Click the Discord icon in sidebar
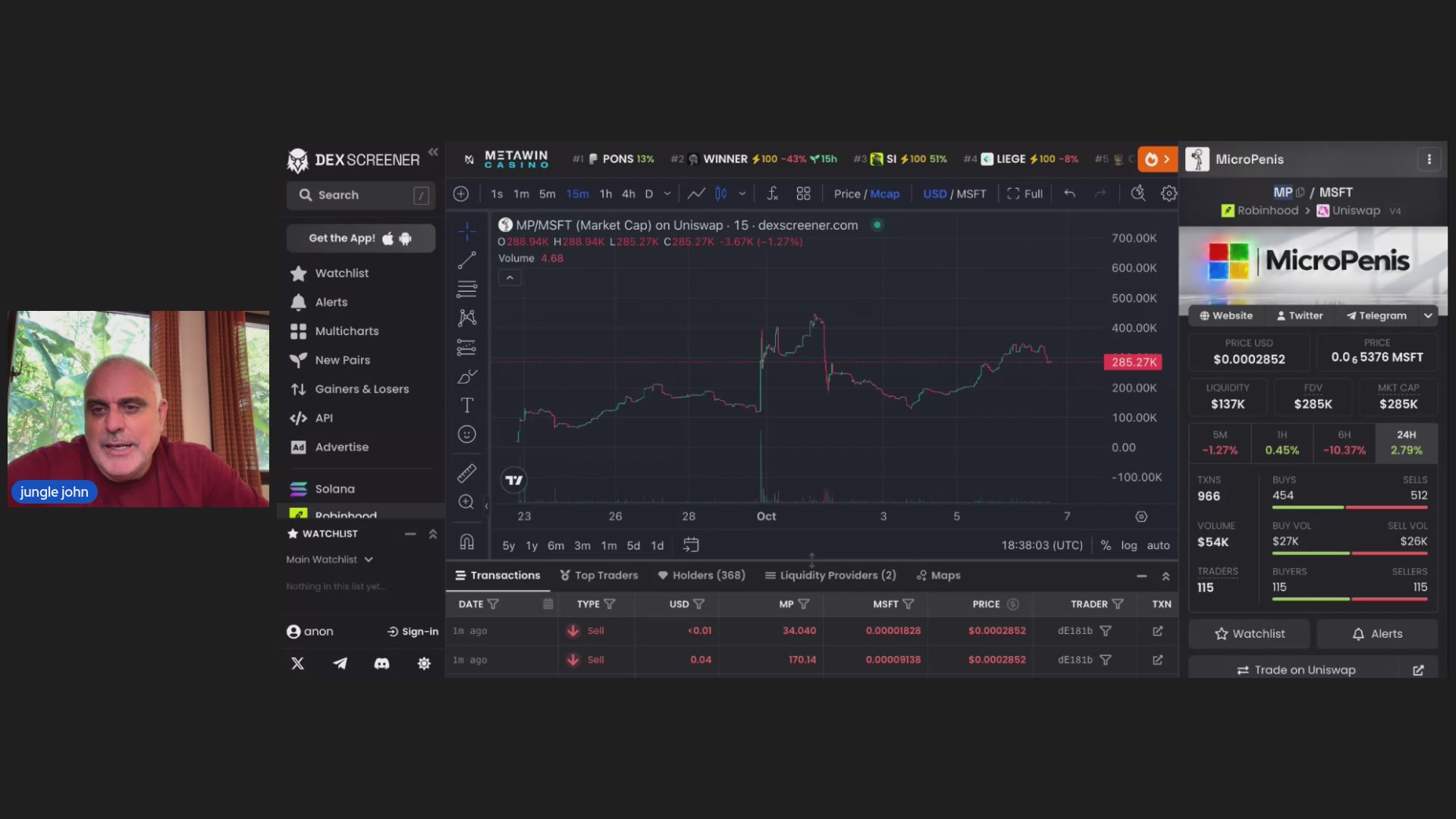Viewport: 1456px width, 819px height. coord(382,664)
